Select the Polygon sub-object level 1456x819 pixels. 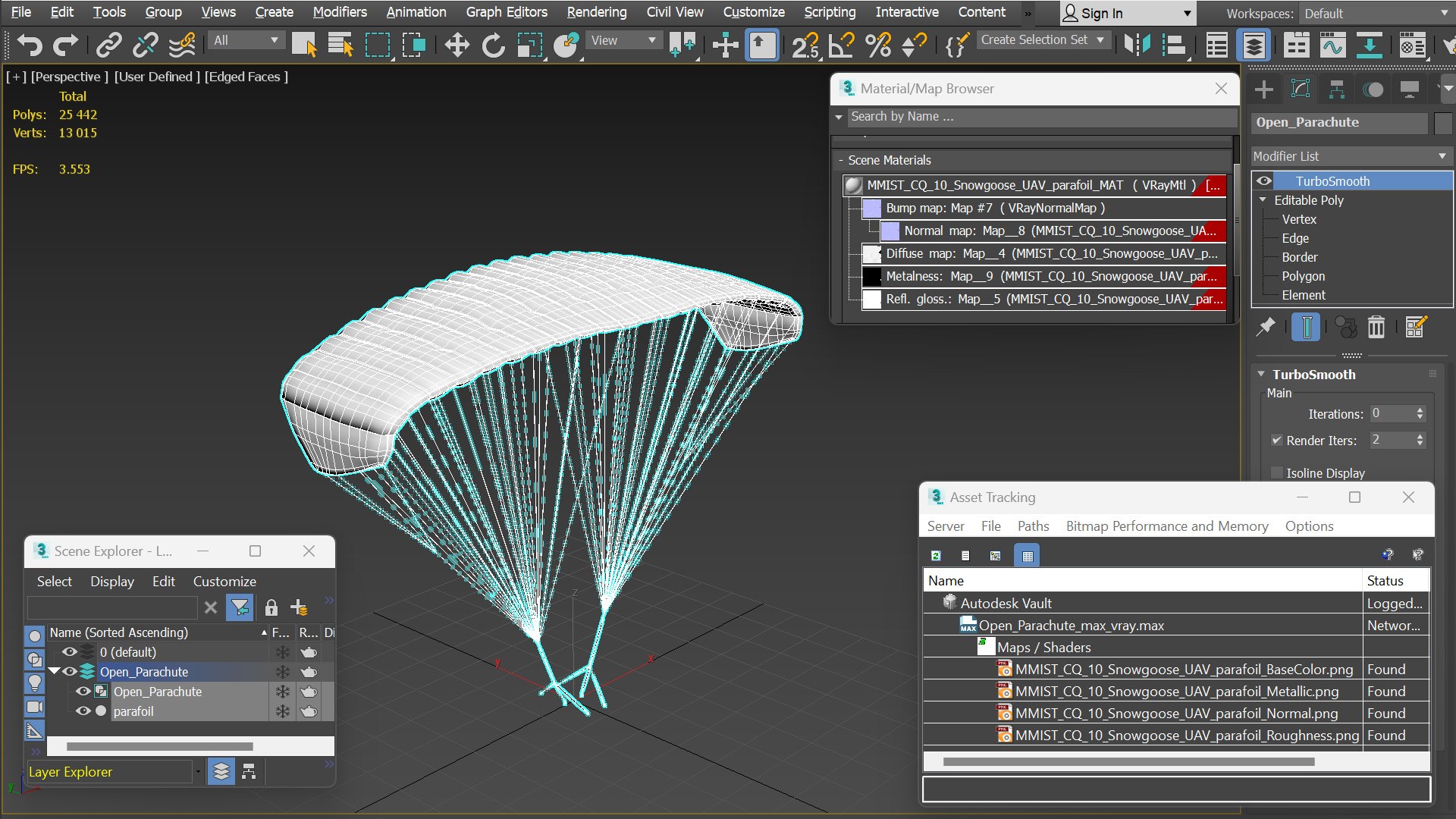tap(1303, 276)
